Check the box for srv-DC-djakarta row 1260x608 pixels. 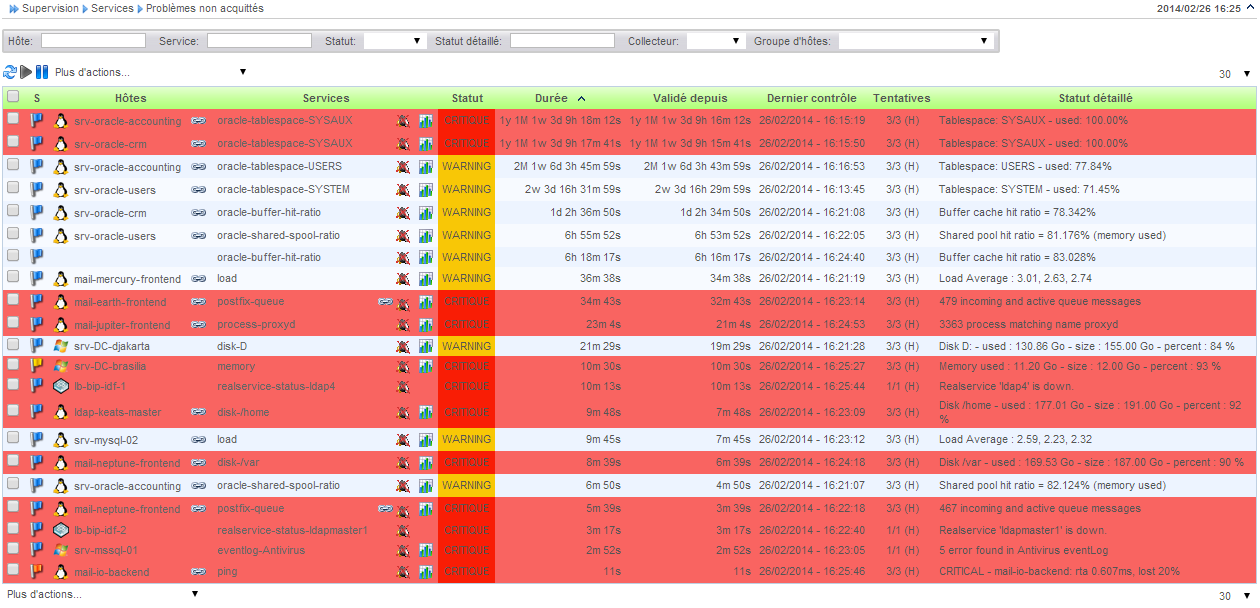point(13,343)
